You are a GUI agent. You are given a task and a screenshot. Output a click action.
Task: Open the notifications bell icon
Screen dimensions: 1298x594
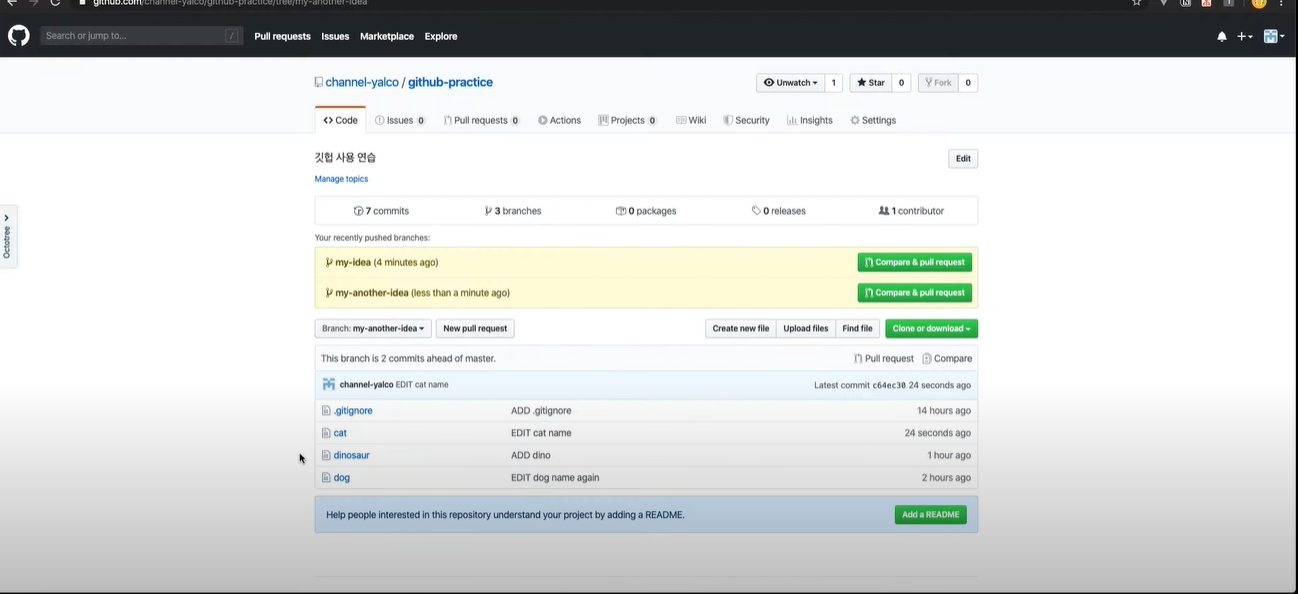click(1222, 37)
